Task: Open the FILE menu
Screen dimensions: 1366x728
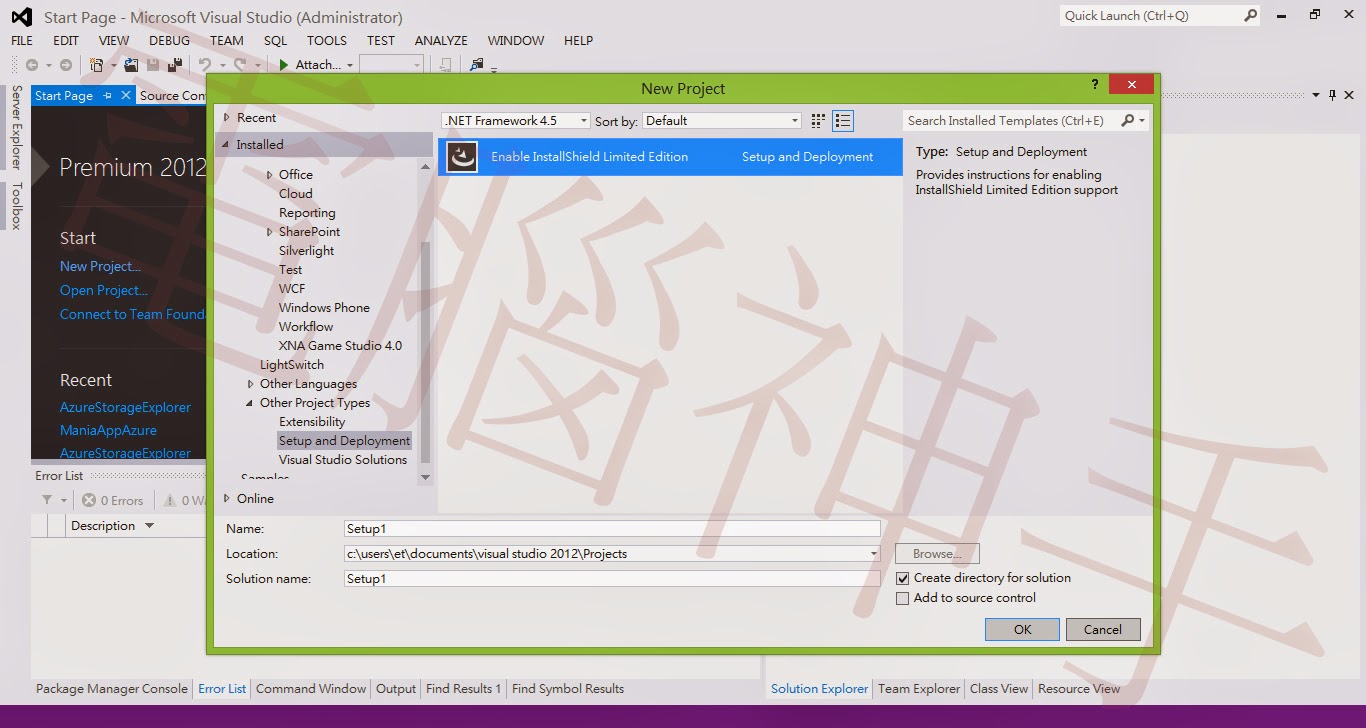Action: click(22, 41)
